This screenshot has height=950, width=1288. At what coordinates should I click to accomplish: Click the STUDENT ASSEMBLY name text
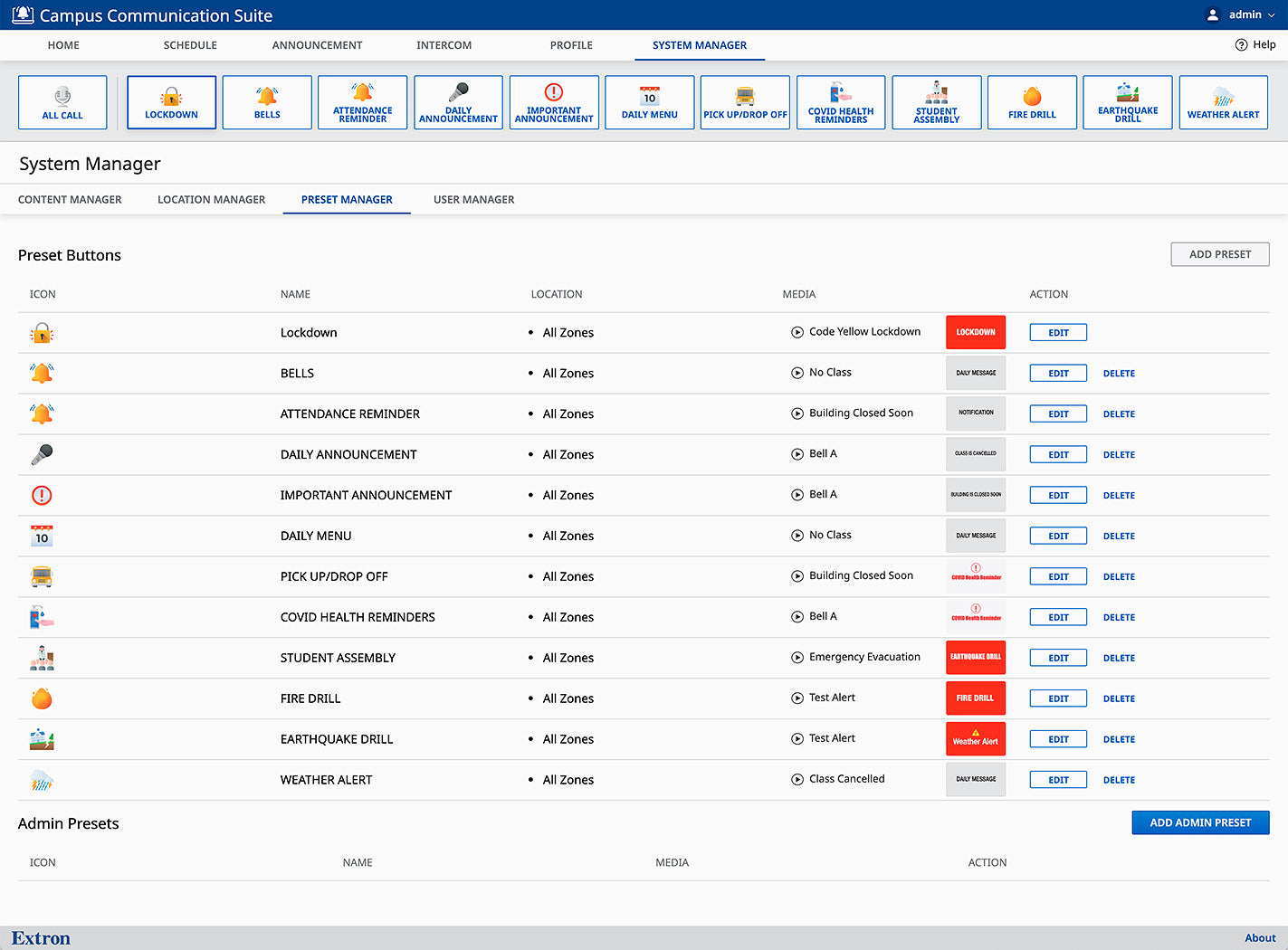click(x=338, y=658)
